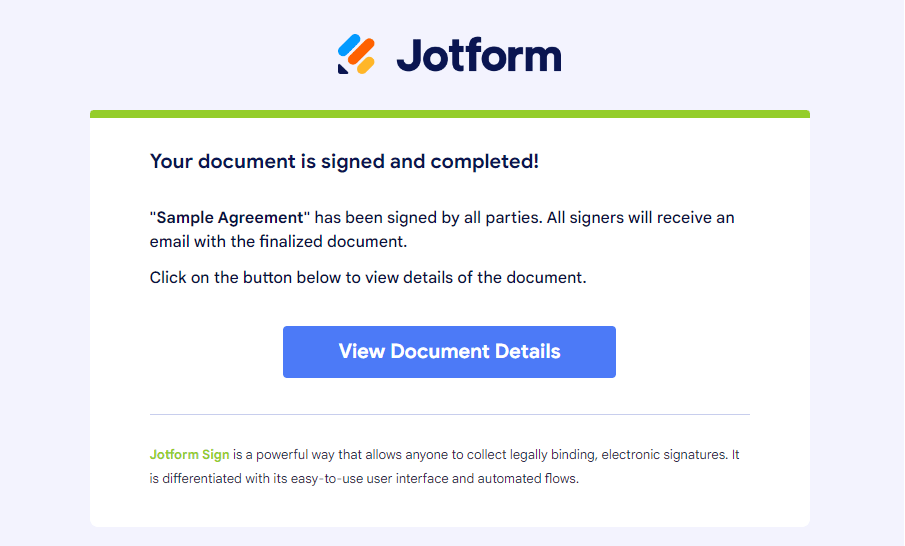Click the orange stroke in the Jotform logo
The height and width of the screenshot is (546, 905).
(359, 52)
